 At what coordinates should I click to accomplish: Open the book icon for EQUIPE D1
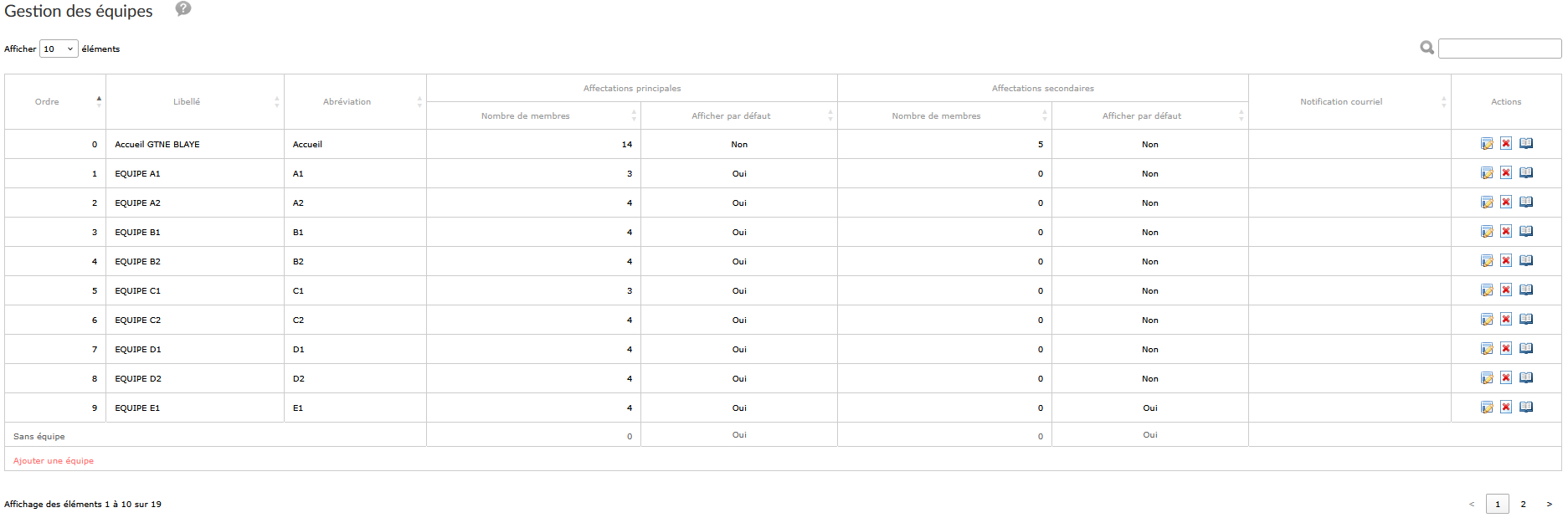pyautogui.click(x=1526, y=349)
